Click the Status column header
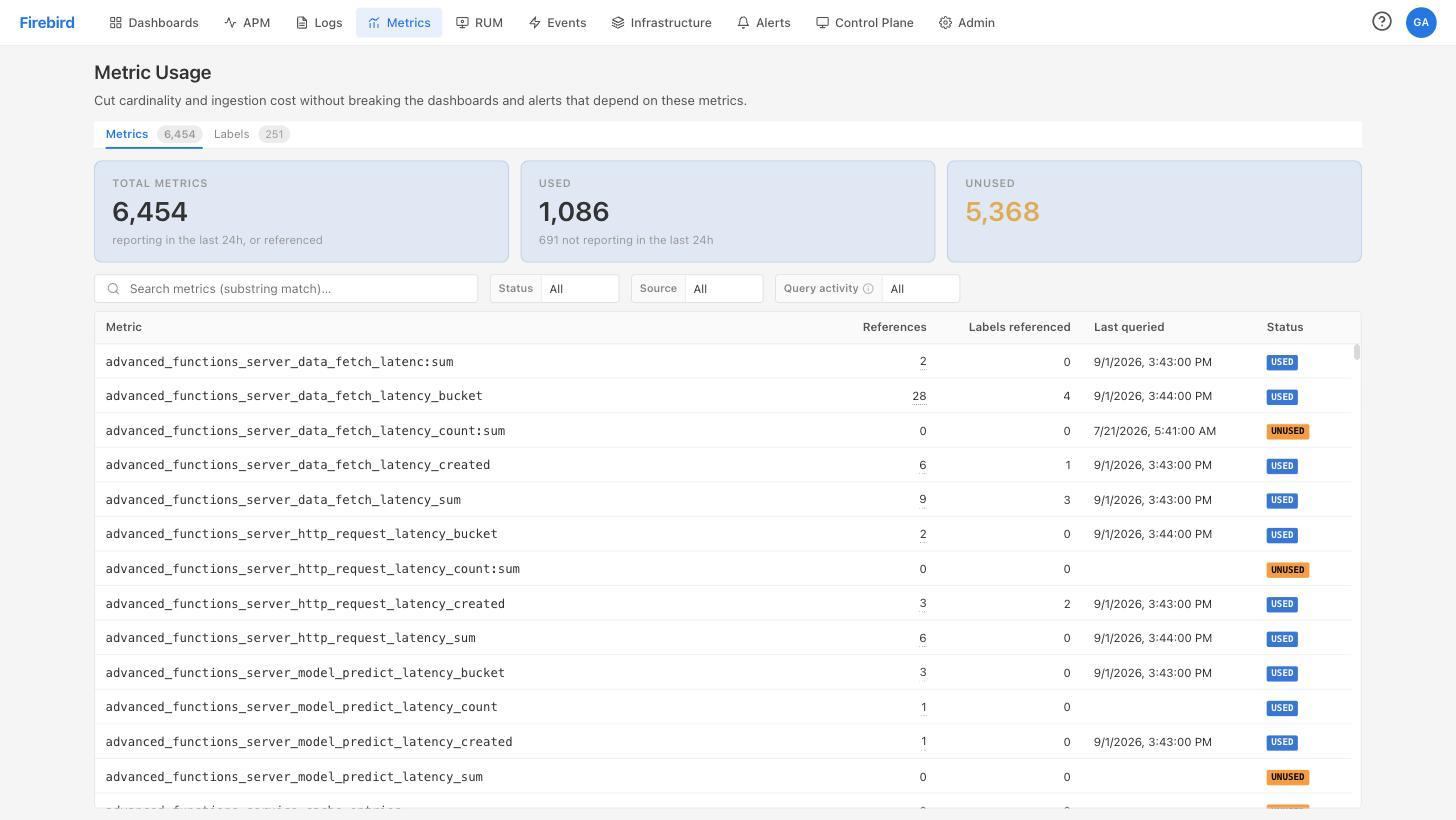Viewport: 1456px width, 820px height. tap(1284, 327)
